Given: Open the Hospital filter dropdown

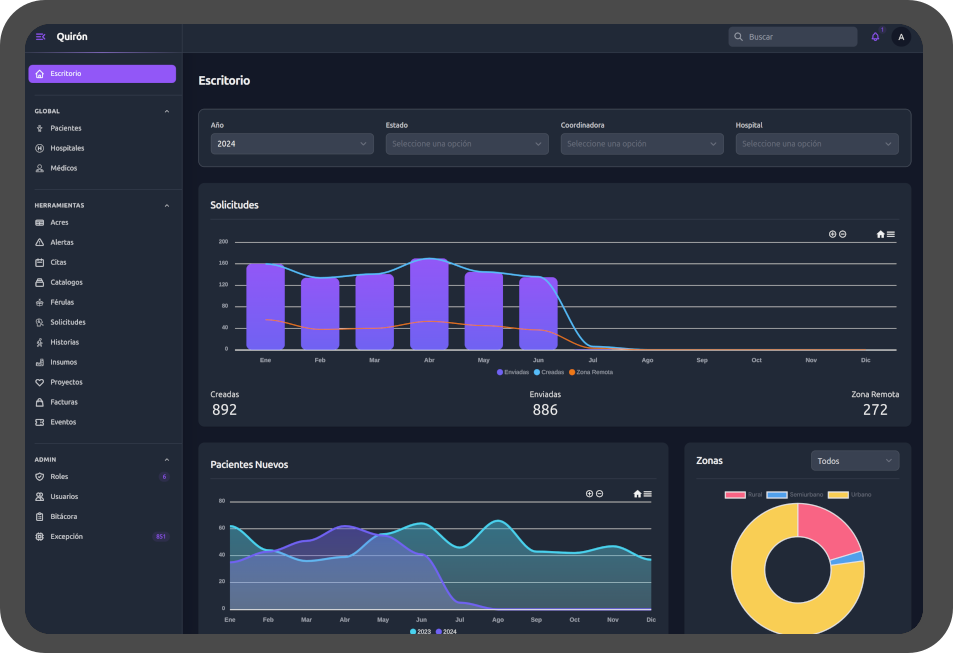Looking at the screenshot, I should (817, 144).
